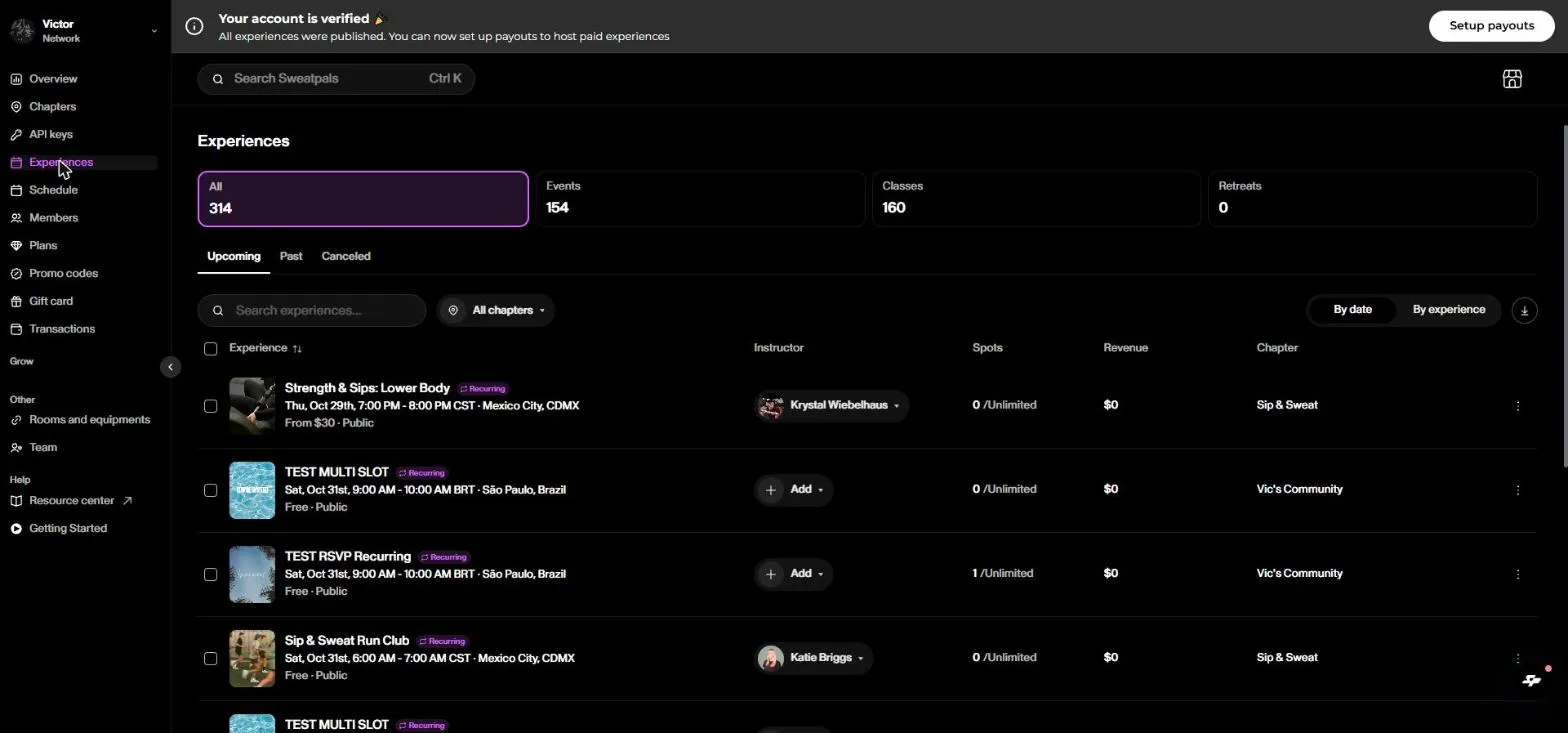The width and height of the screenshot is (1568, 733).
Task: Open Krystal Wiebelhaus instructor dropdown
Action: point(831,406)
